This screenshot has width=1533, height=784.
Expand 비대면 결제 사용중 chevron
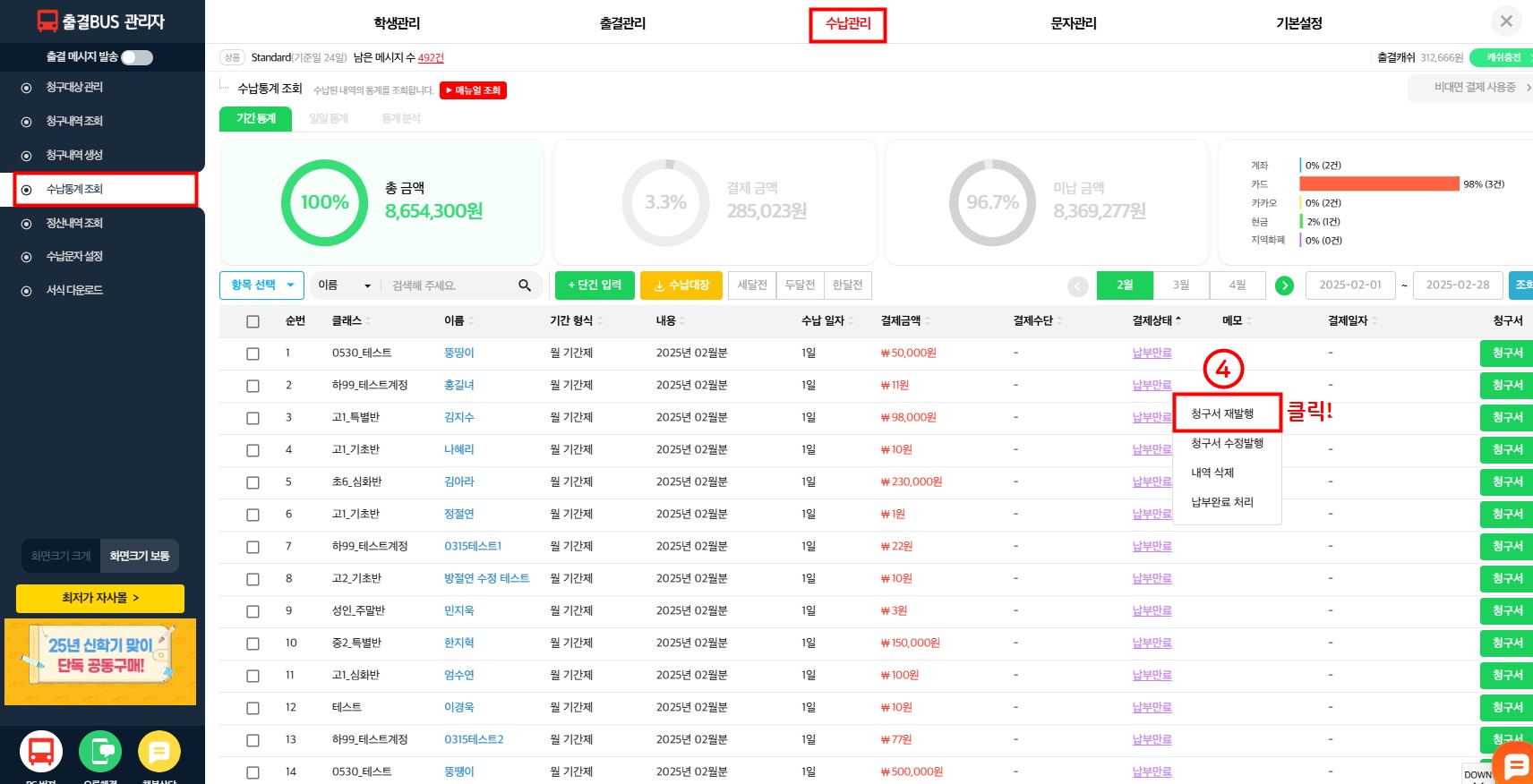(1528, 88)
